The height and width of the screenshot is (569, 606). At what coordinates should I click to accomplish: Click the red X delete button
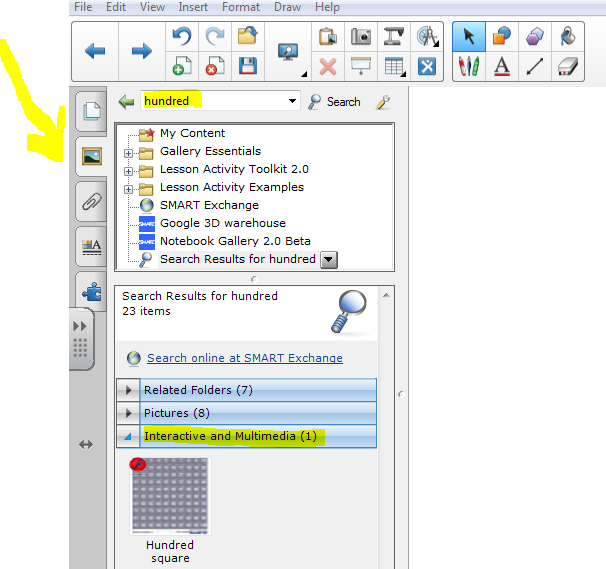(x=328, y=66)
